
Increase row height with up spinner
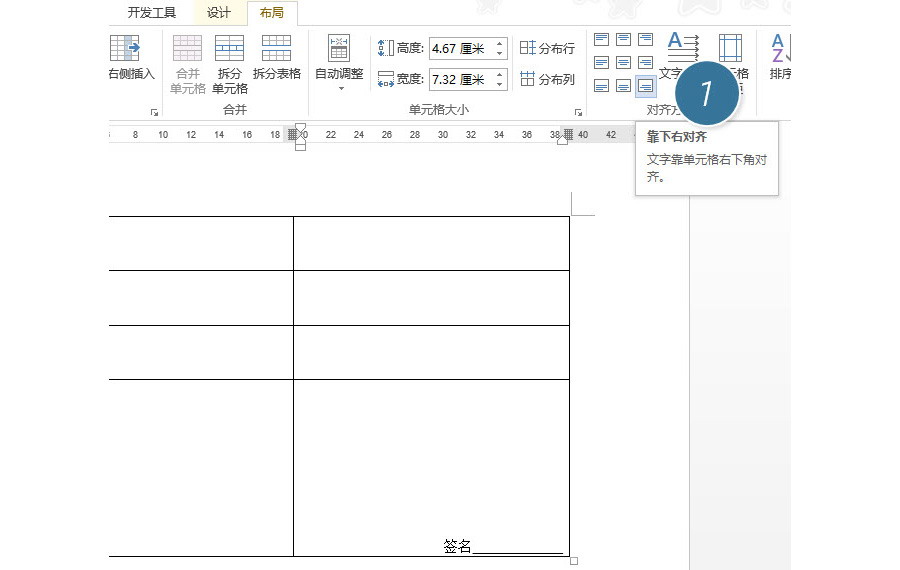point(500,44)
